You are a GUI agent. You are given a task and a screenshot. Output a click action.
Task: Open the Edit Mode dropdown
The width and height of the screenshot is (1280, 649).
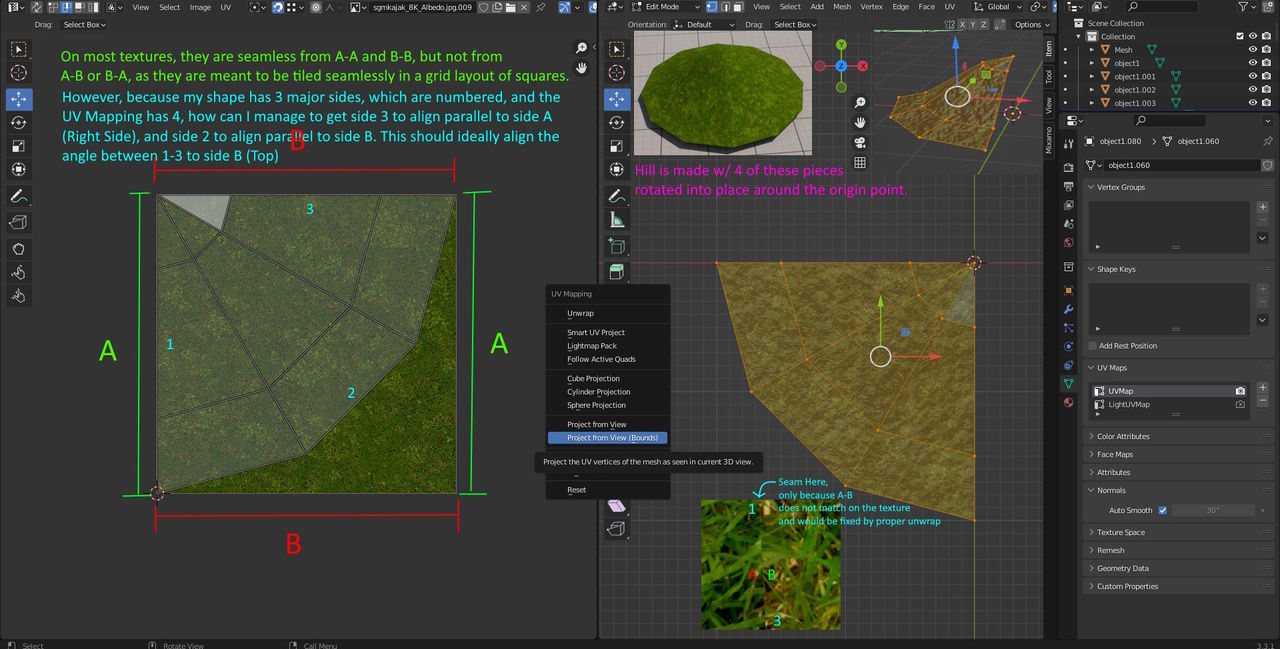pyautogui.click(x=663, y=7)
